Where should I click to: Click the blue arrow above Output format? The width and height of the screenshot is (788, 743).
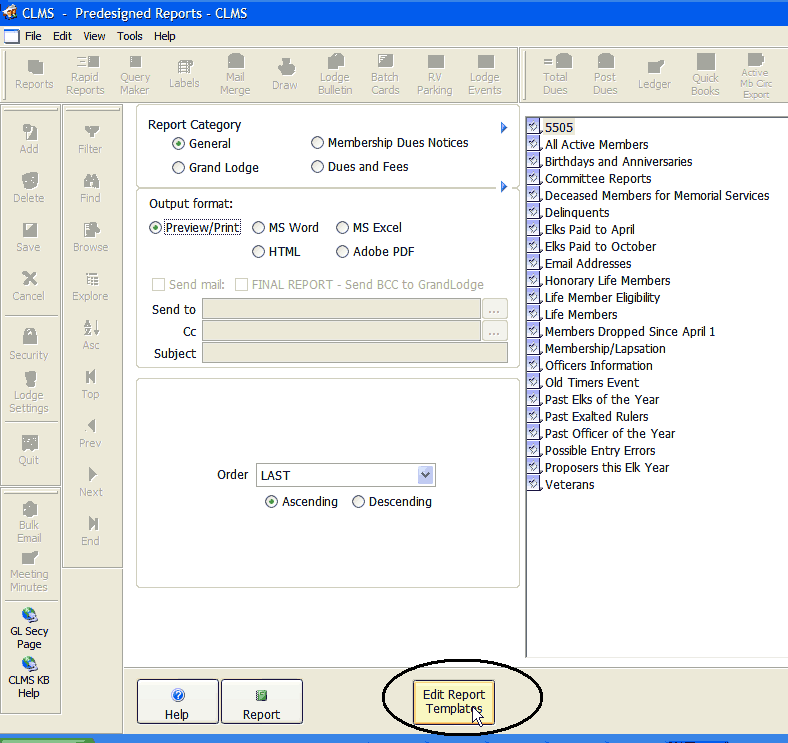(x=505, y=186)
